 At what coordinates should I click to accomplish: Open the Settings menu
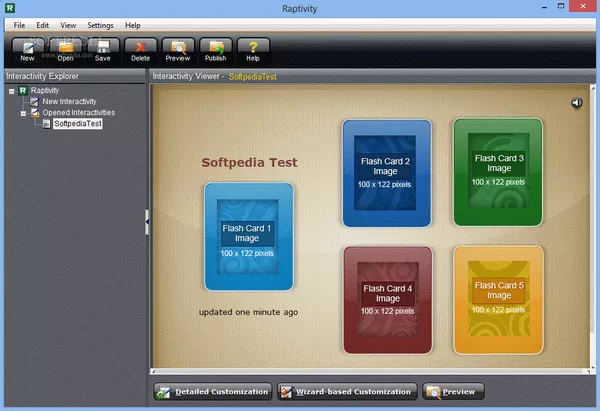click(100, 24)
